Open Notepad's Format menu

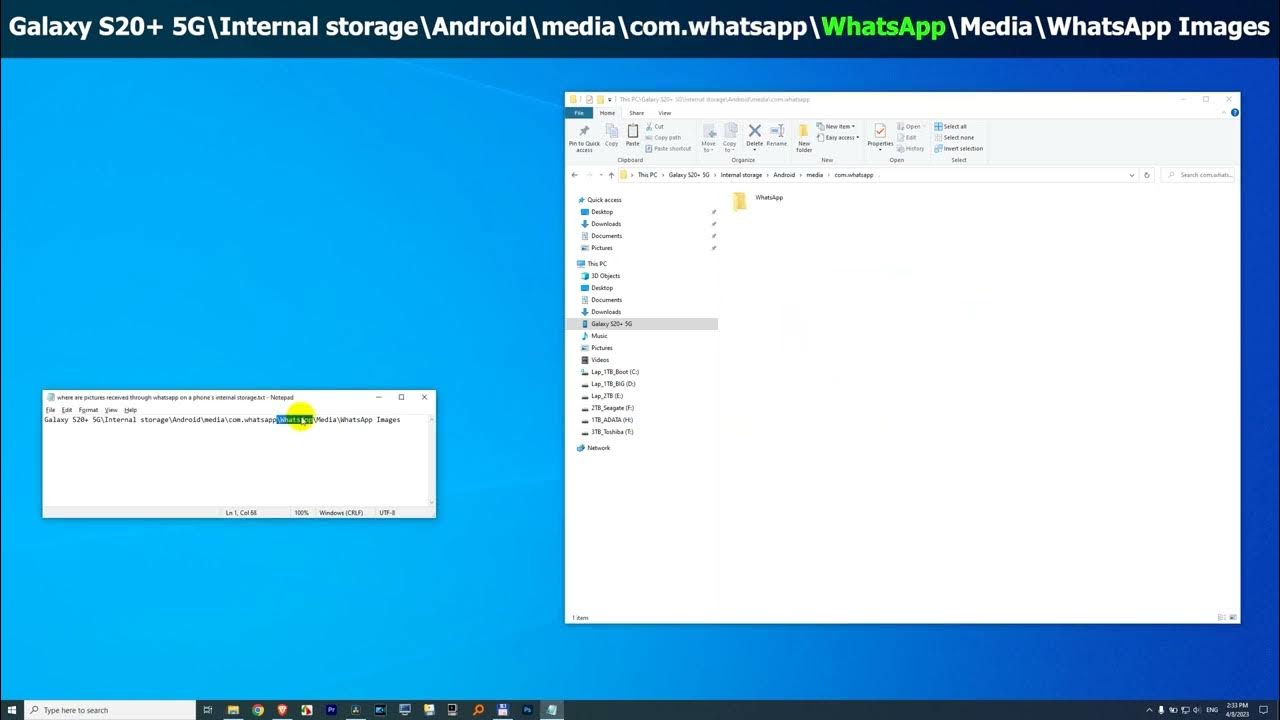[89, 410]
